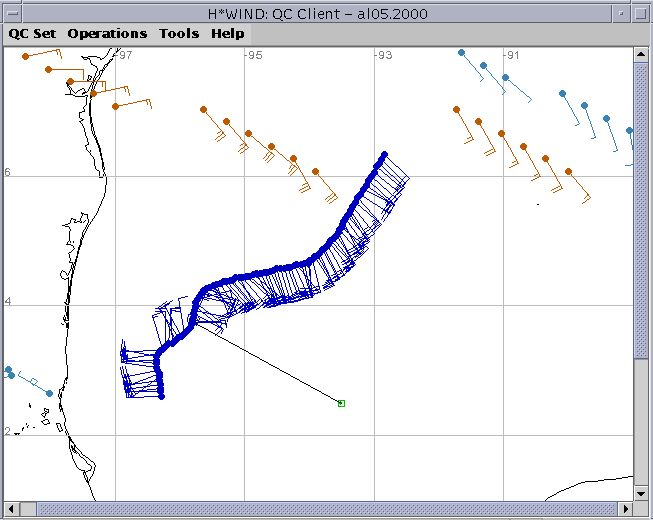Select the bottom end of the blue flight track
653x520 pixels.
click(x=160, y=397)
